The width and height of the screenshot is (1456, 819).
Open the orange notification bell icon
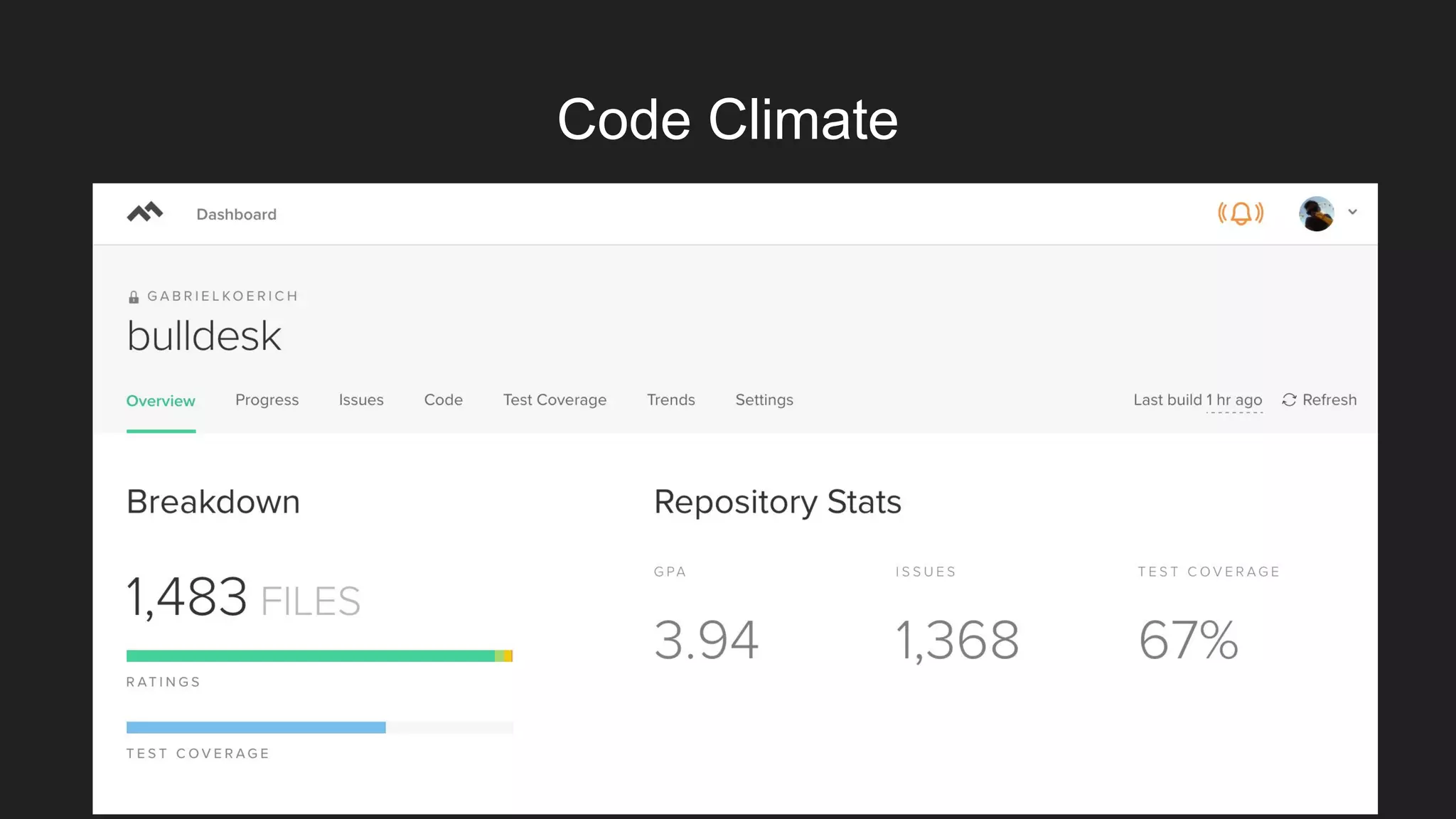click(1241, 213)
